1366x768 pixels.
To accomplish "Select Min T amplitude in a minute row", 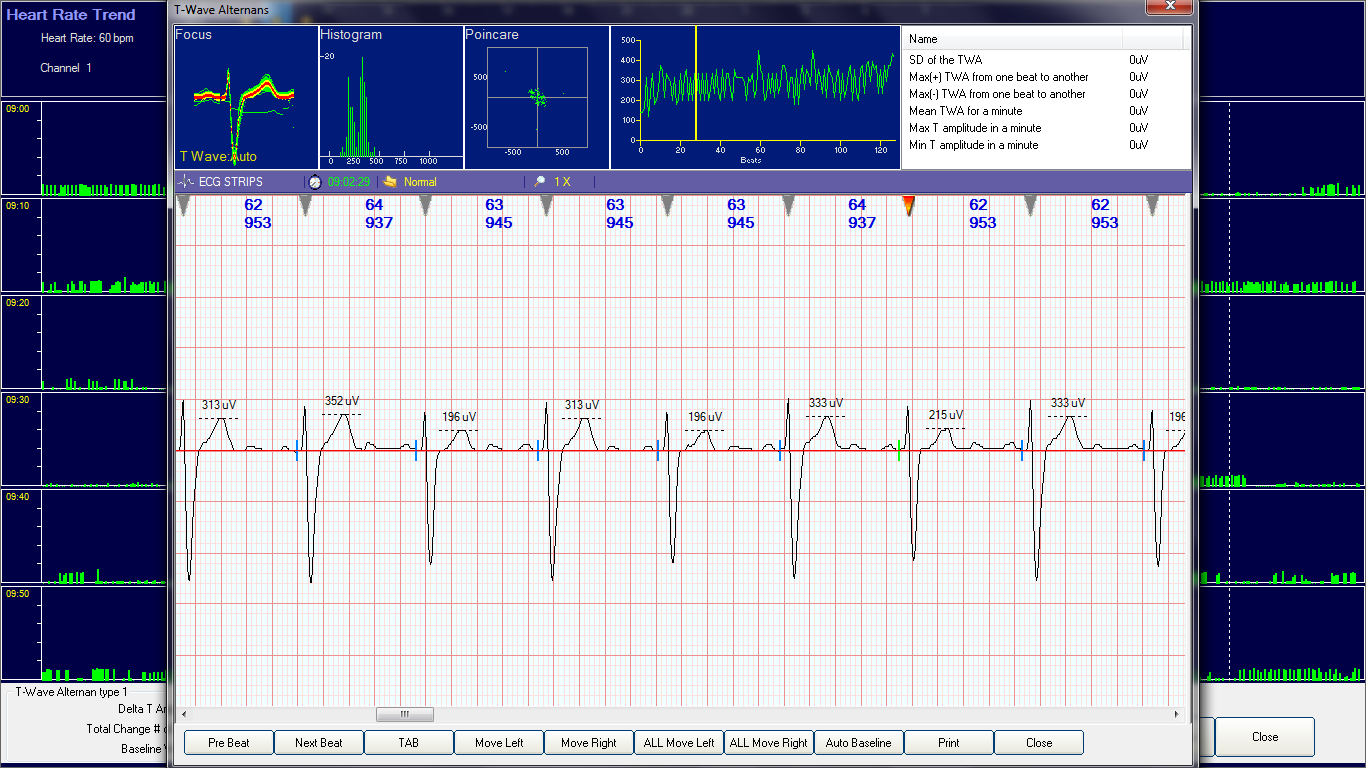I will 1046,145.
